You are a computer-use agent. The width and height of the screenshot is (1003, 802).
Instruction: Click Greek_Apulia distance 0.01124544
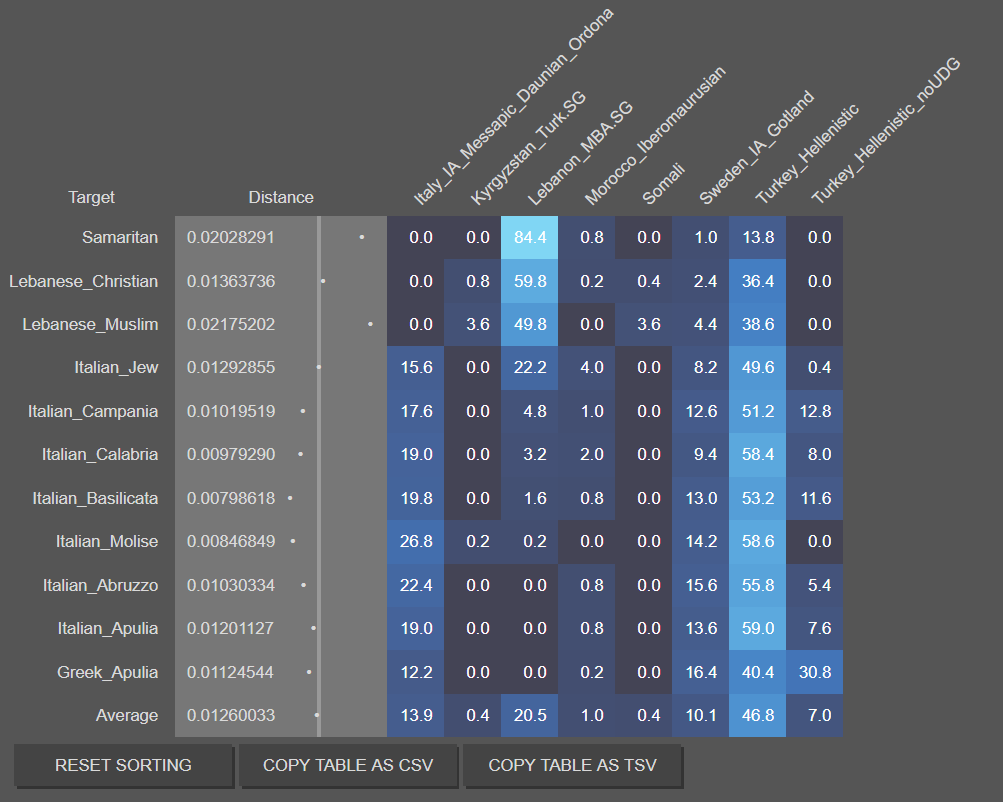230,672
